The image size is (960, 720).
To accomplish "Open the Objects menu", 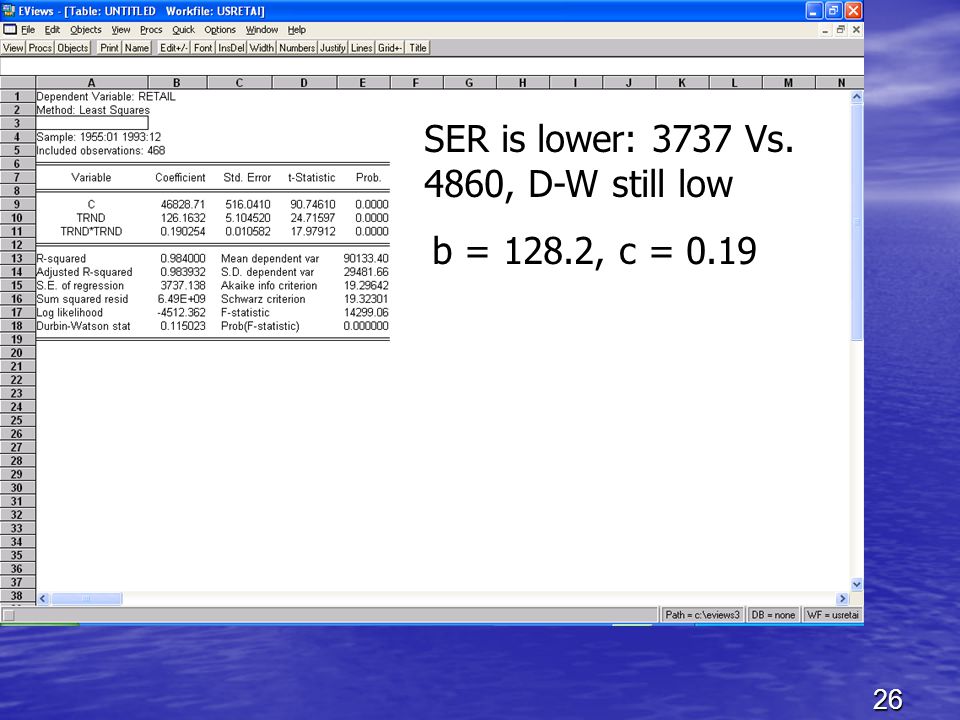I will click(85, 29).
